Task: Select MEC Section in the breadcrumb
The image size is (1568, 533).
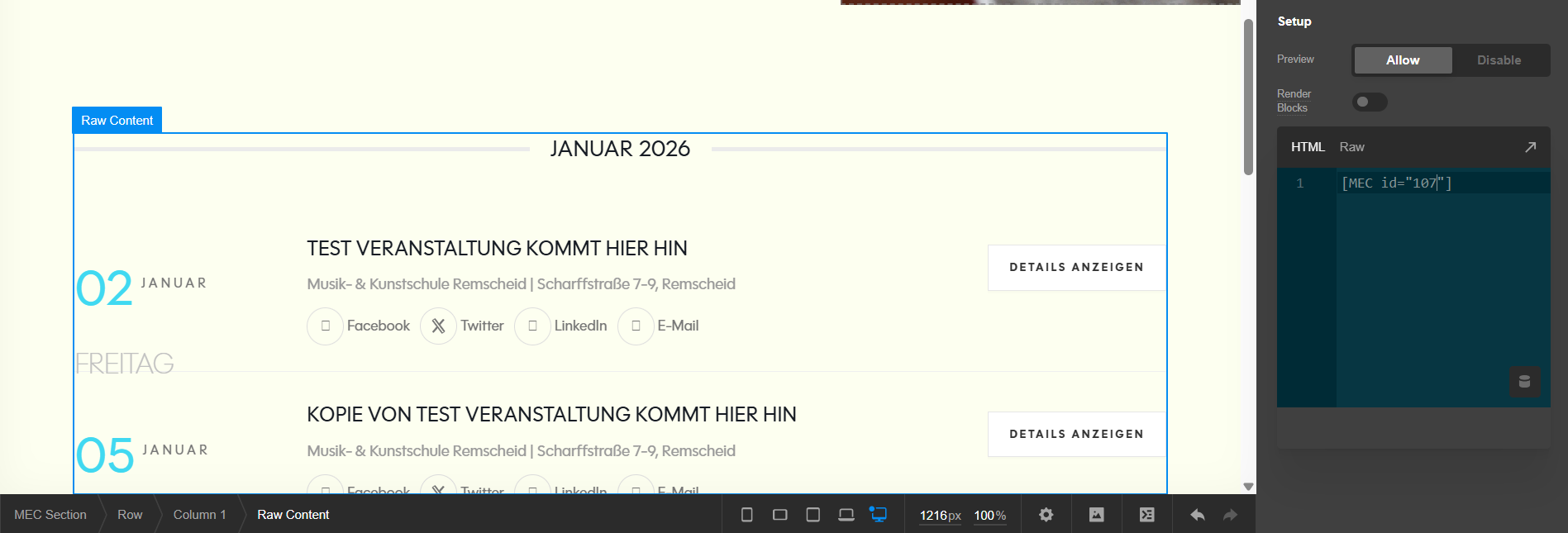Action: tap(50, 515)
